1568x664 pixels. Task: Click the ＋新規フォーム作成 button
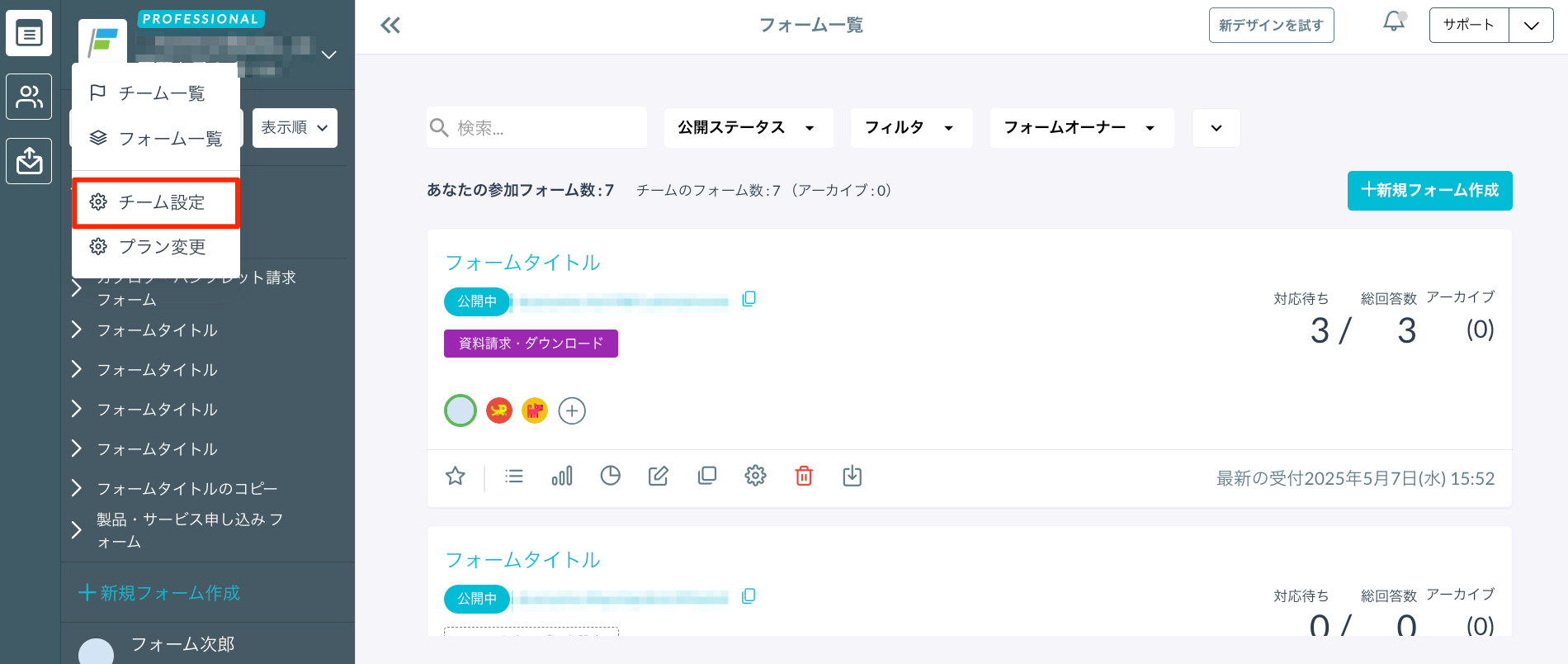pos(1429,191)
